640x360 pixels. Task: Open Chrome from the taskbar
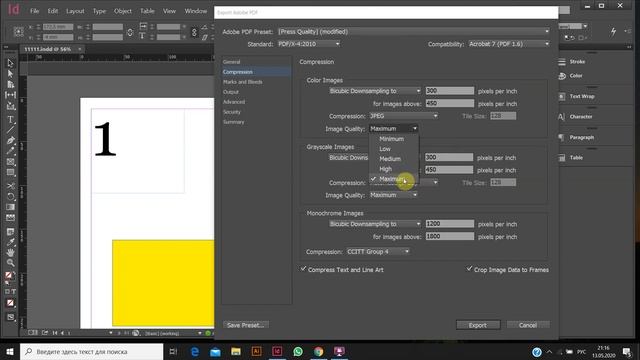click(318, 351)
